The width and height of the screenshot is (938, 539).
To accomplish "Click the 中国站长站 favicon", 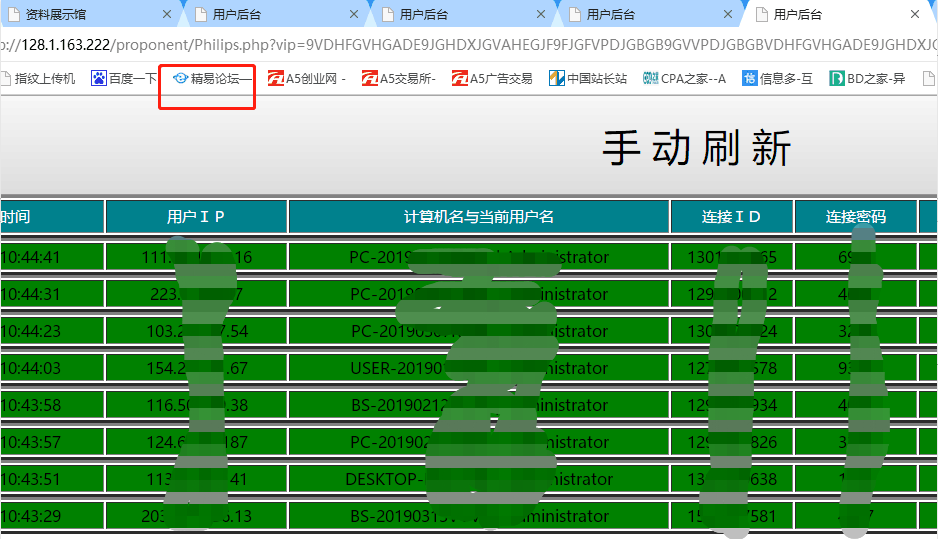I will coord(556,78).
